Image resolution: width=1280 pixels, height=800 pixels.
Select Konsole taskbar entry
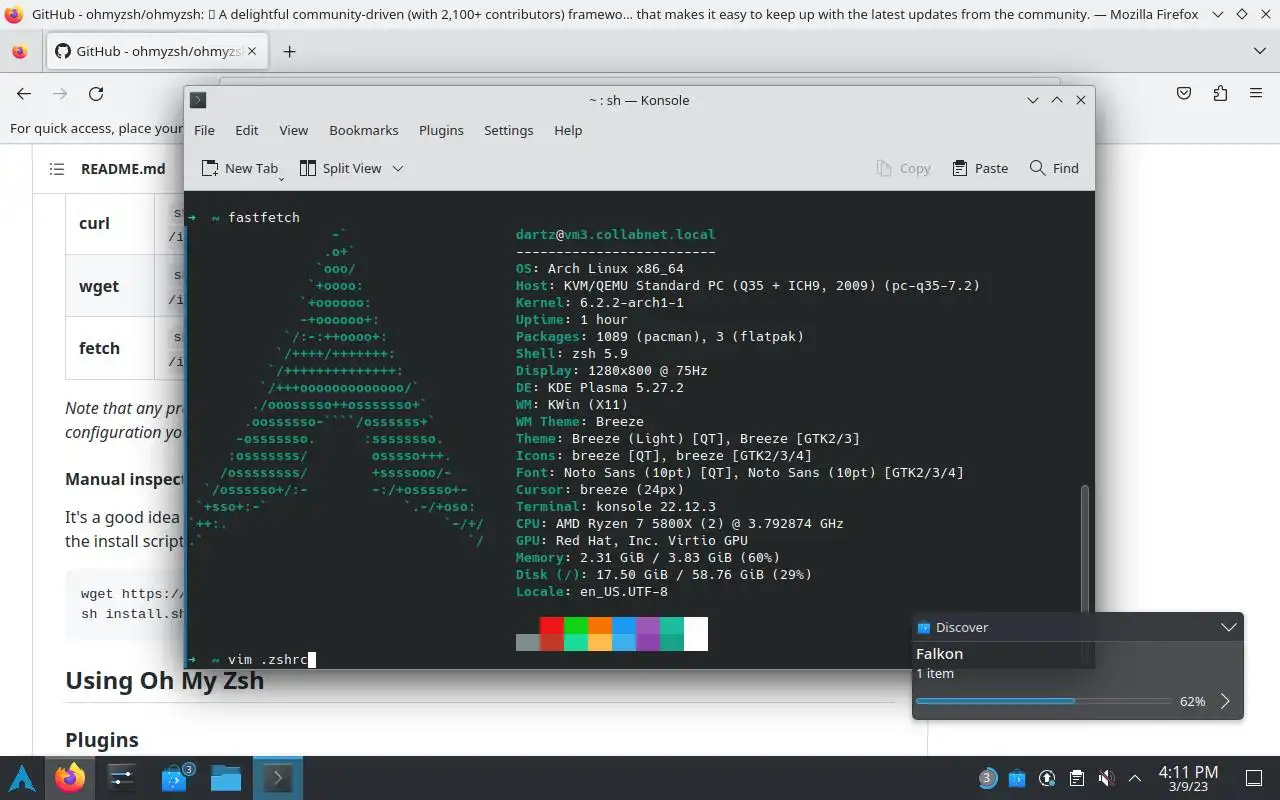pos(277,778)
